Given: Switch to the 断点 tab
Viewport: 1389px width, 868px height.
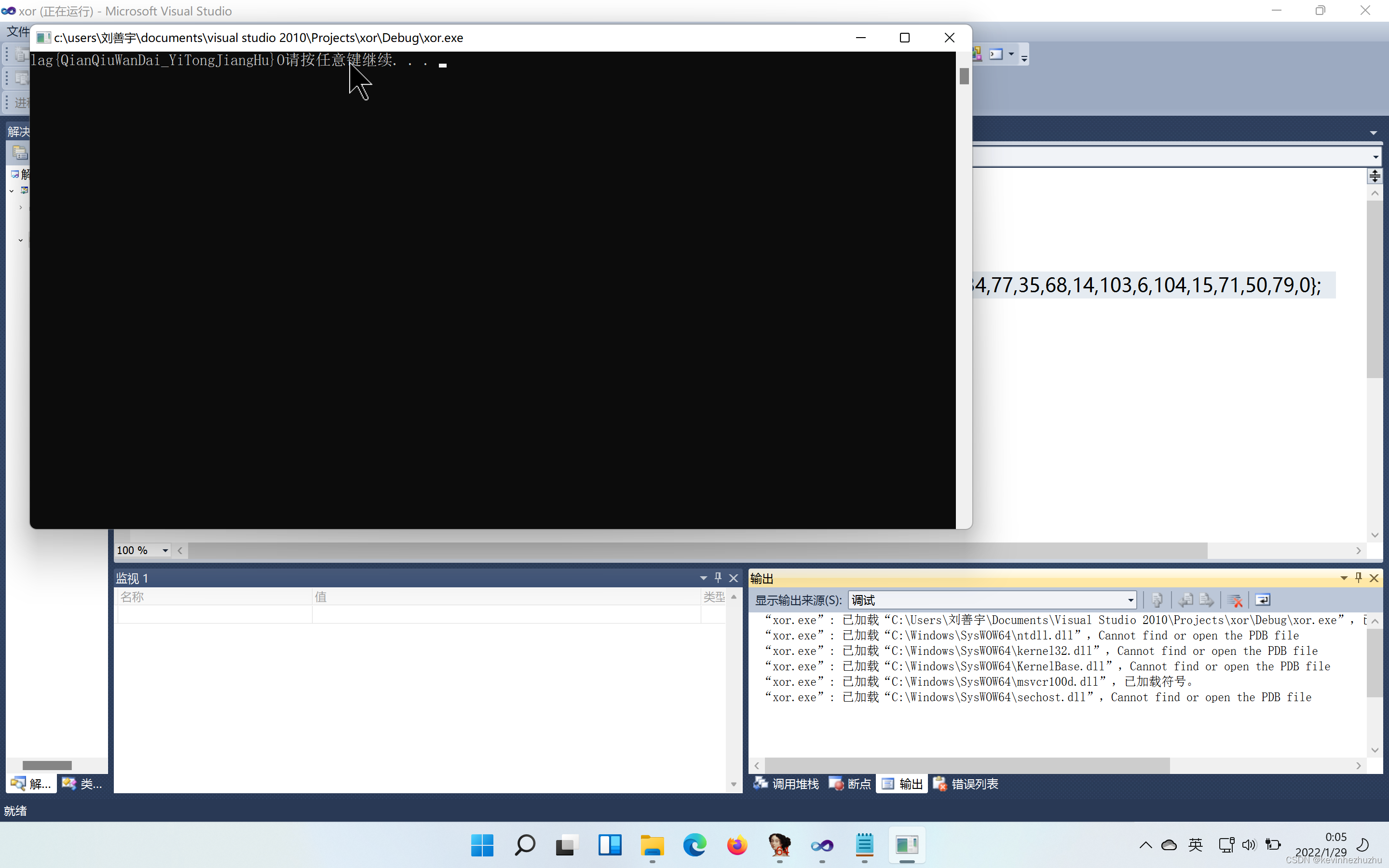Looking at the screenshot, I should 850,784.
